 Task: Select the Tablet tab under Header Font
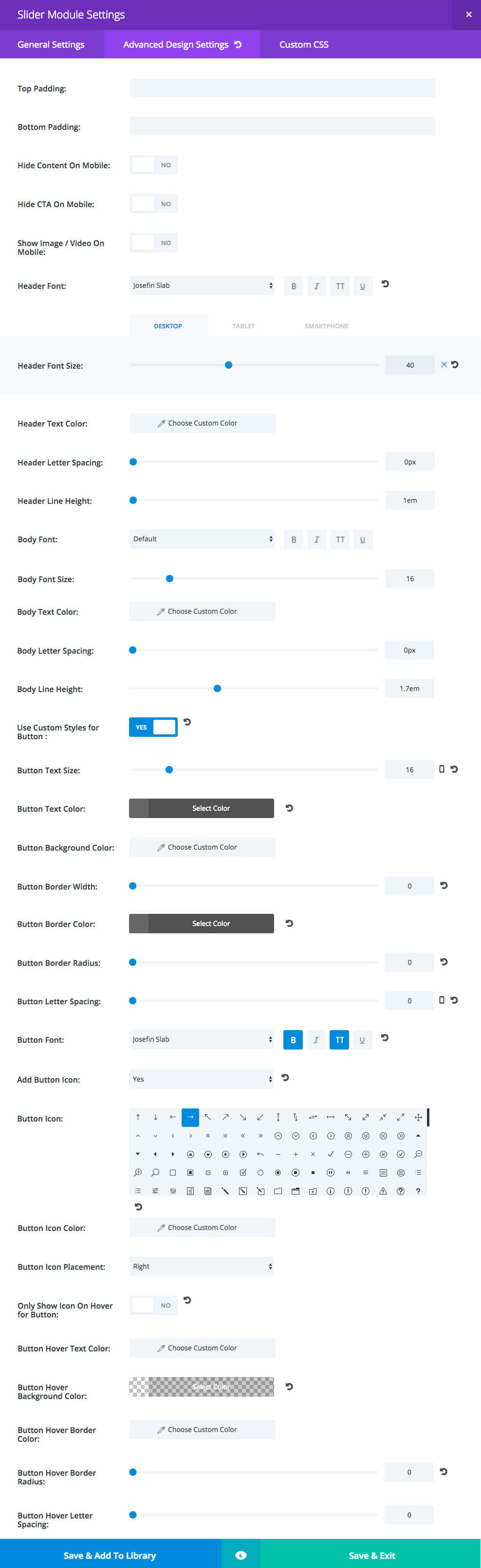coord(243,326)
